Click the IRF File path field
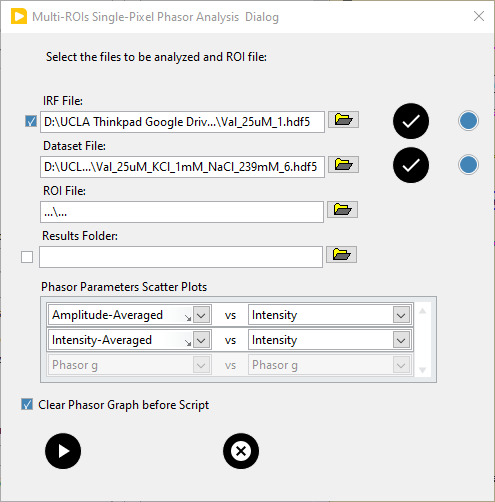 pos(182,122)
